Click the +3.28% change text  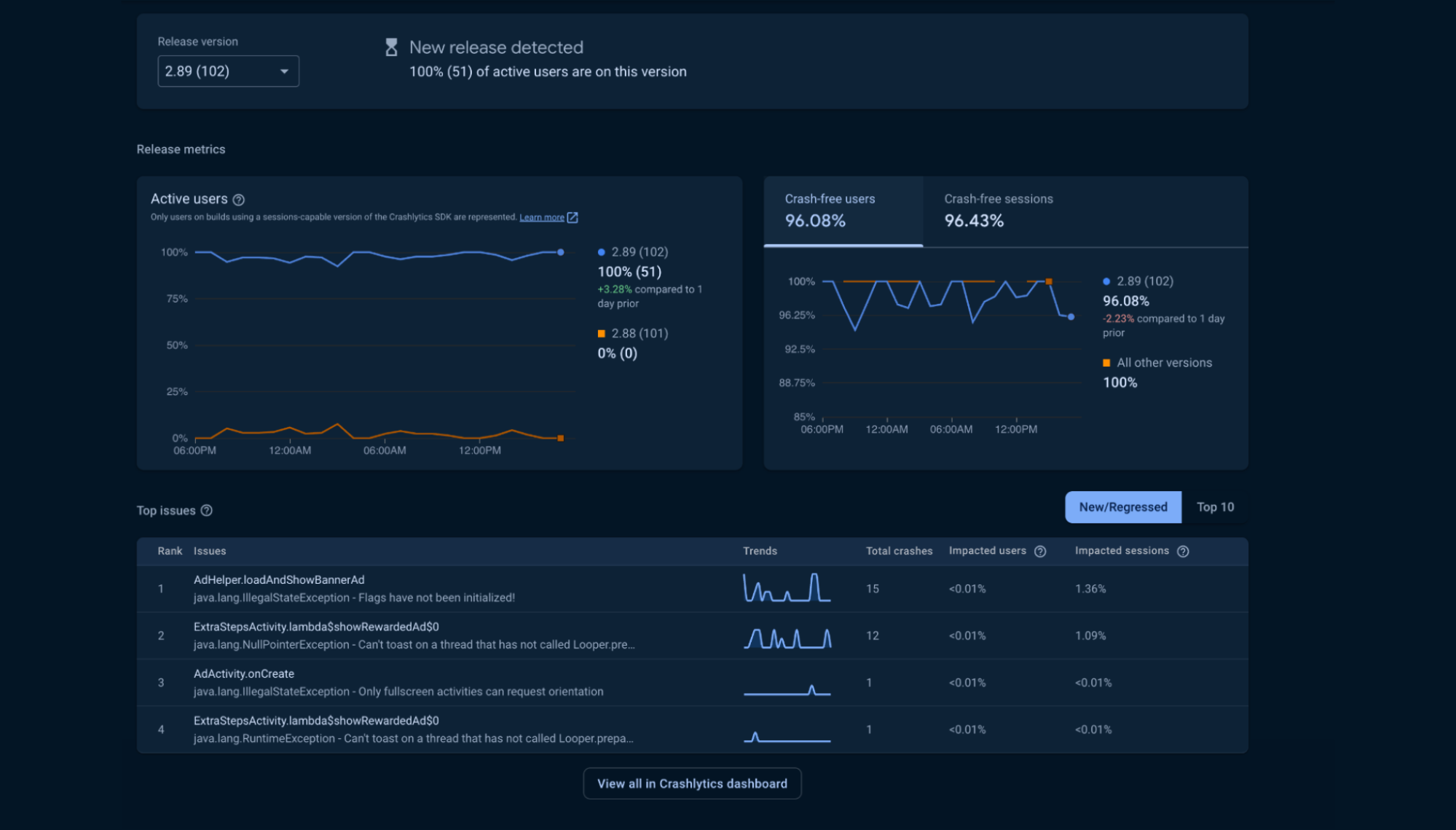coord(615,290)
